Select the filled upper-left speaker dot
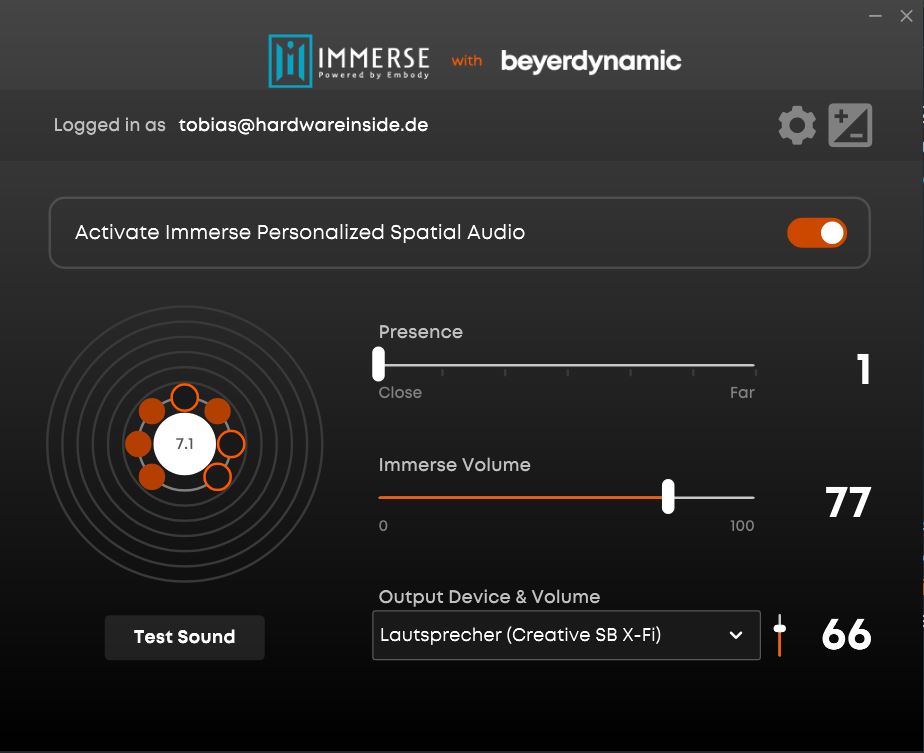The width and height of the screenshot is (924, 753). 151,411
